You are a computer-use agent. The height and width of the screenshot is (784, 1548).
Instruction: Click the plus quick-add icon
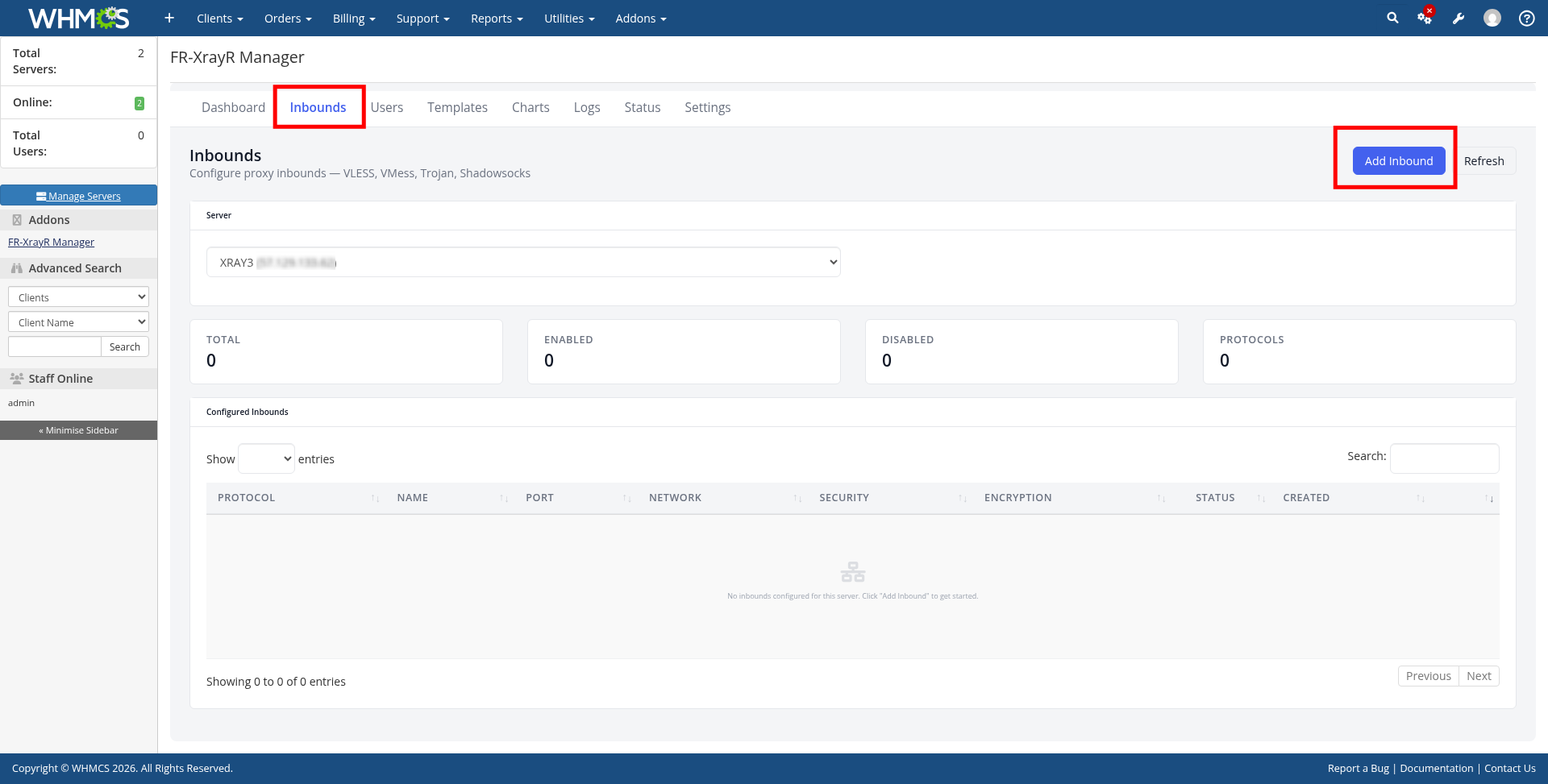pos(169,18)
